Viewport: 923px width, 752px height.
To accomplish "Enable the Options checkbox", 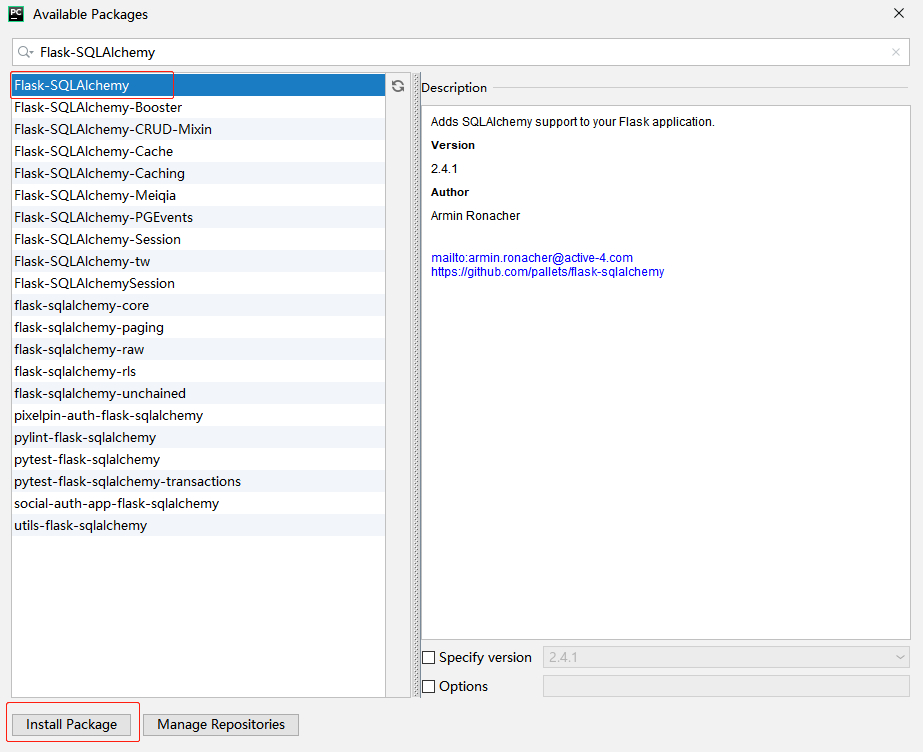I will pos(429,686).
